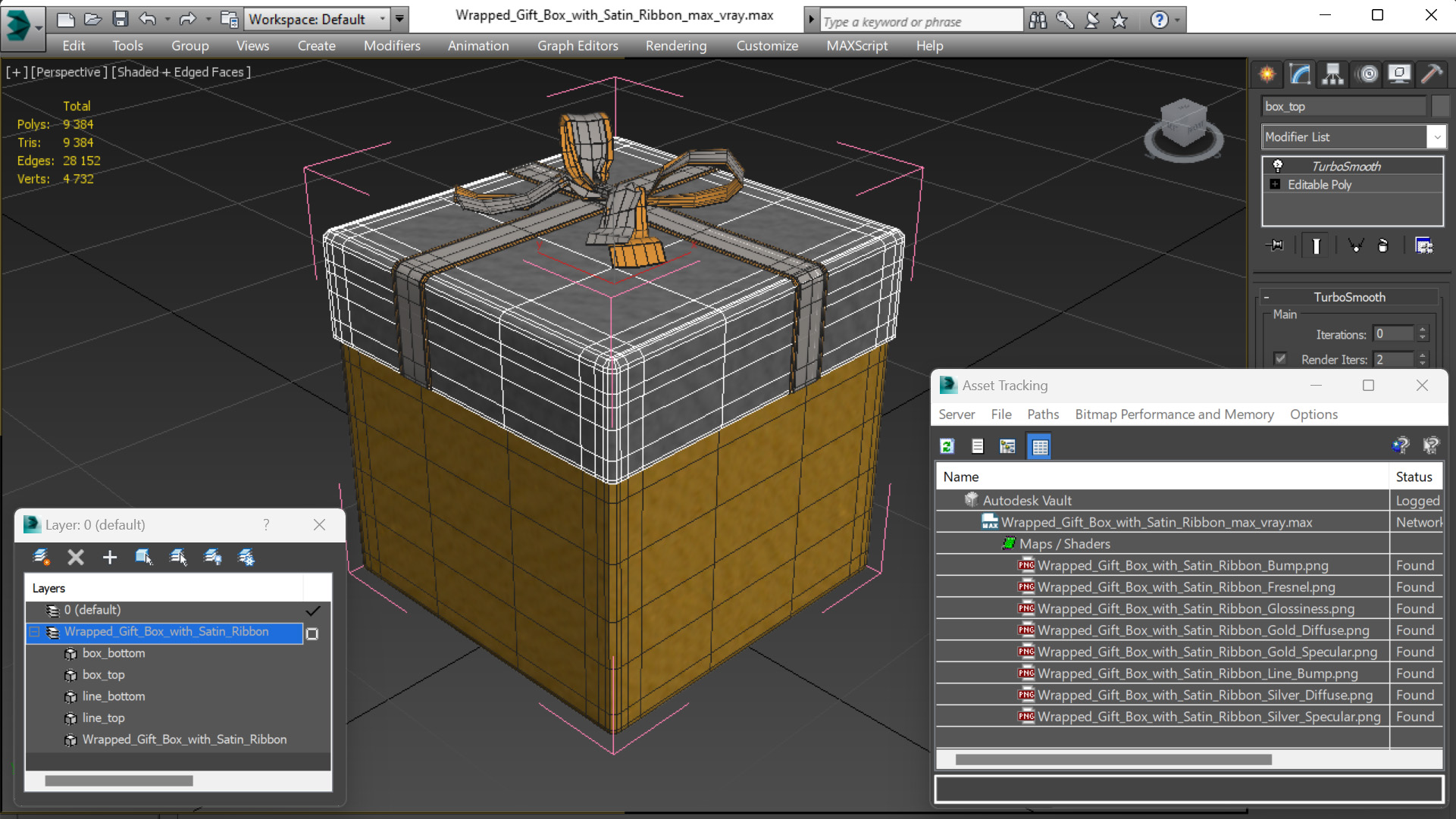This screenshot has height=819, width=1456.
Task: Click Pin Stack icon below modifier stack
Action: [x=1276, y=245]
